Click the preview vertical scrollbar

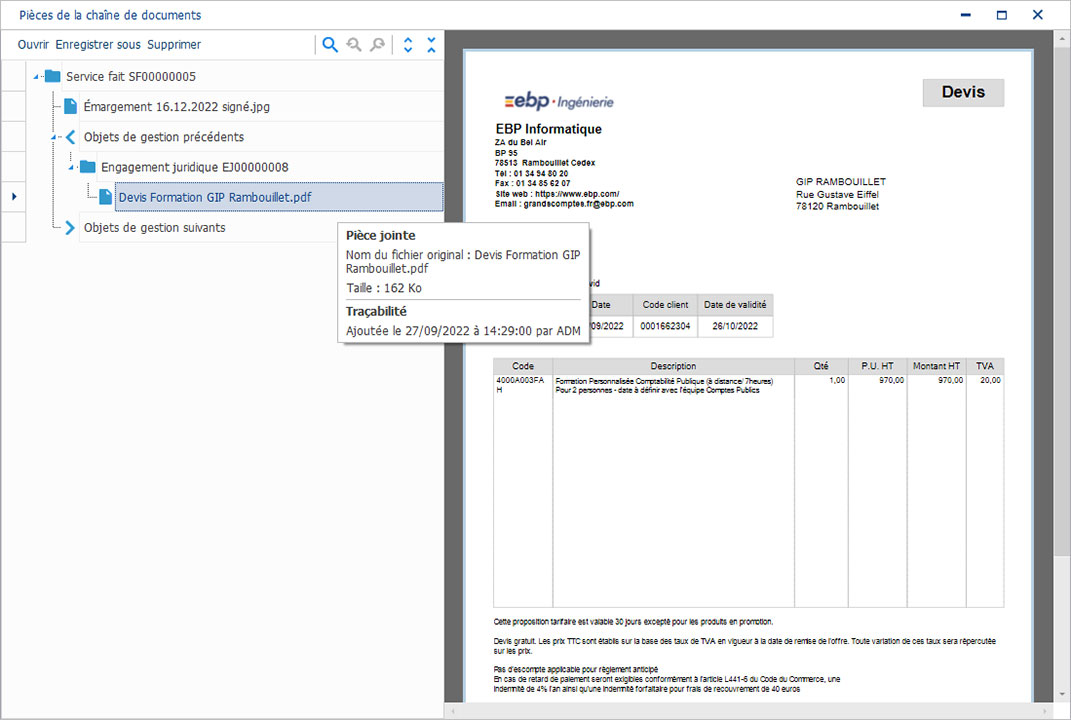[1062, 368]
